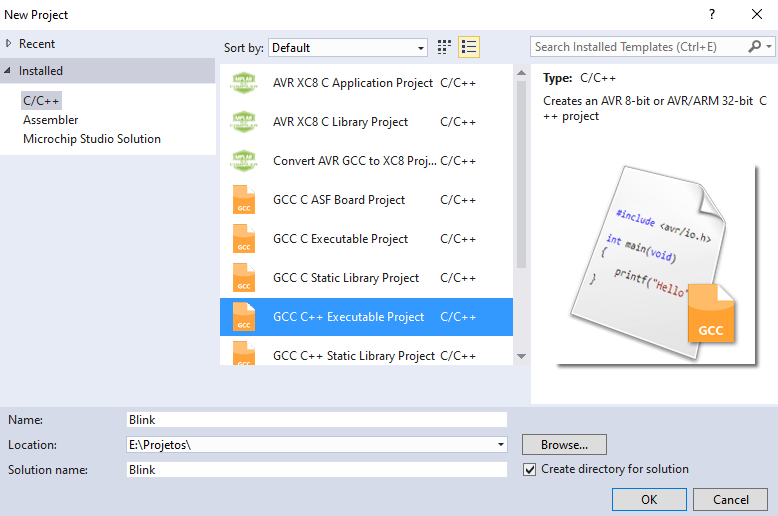Select GCC C Executable Project template
The image size is (778, 516).
(x=366, y=239)
